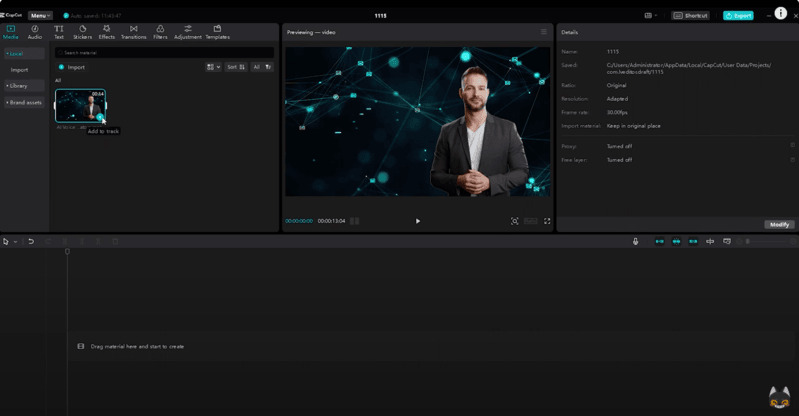Toggle auto snapping in timeline toolbar

click(x=676, y=241)
